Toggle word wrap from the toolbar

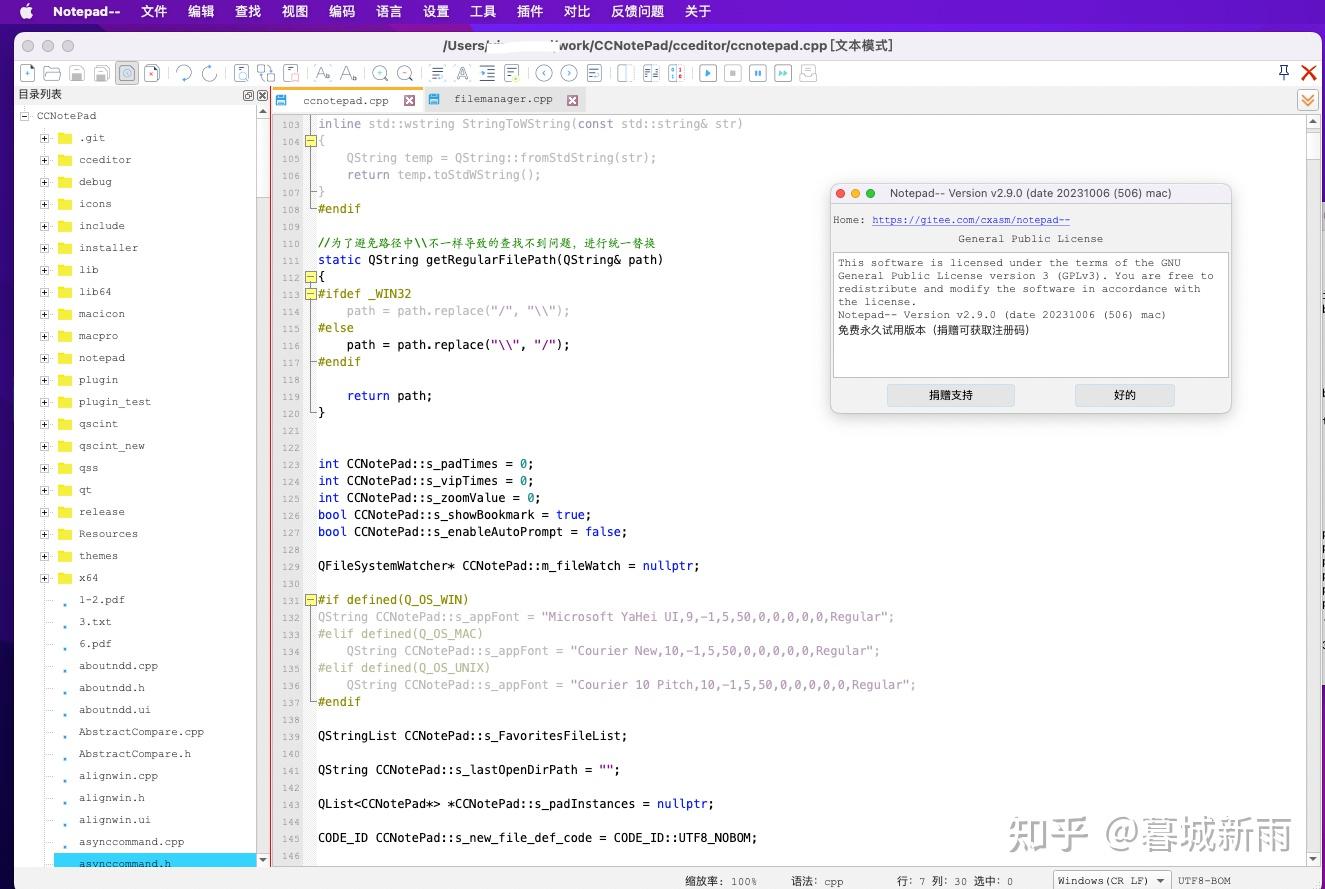tap(437, 73)
